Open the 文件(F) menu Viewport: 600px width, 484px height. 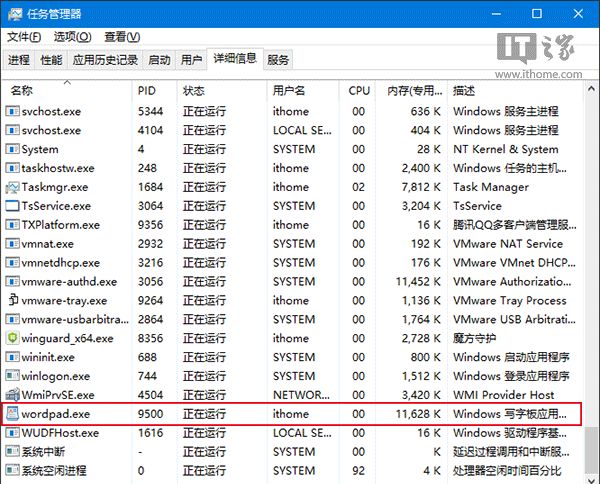(24, 37)
